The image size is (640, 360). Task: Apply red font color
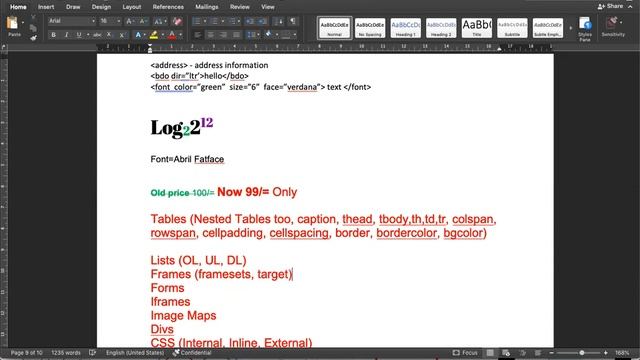click(172, 35)
